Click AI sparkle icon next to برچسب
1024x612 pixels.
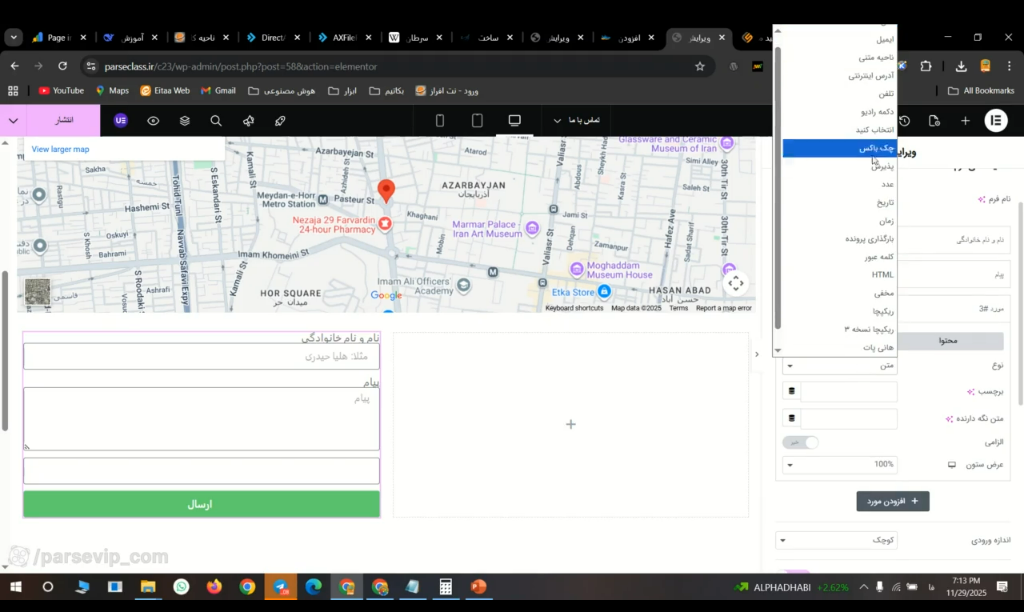(971, 392)
